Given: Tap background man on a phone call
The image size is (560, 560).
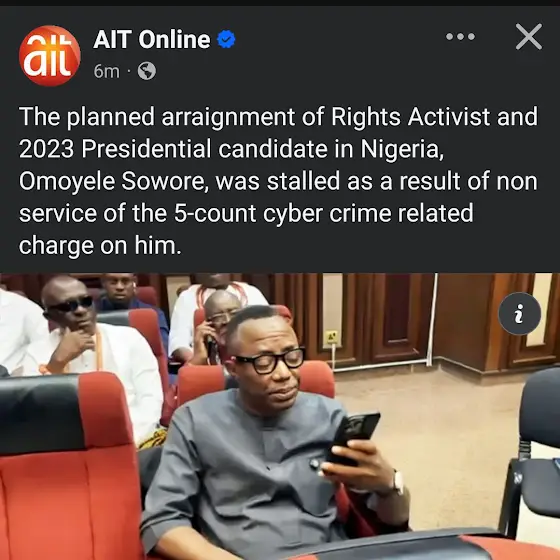Looking at the screenshot, I should pyautogui.click(x=218, y=329).
